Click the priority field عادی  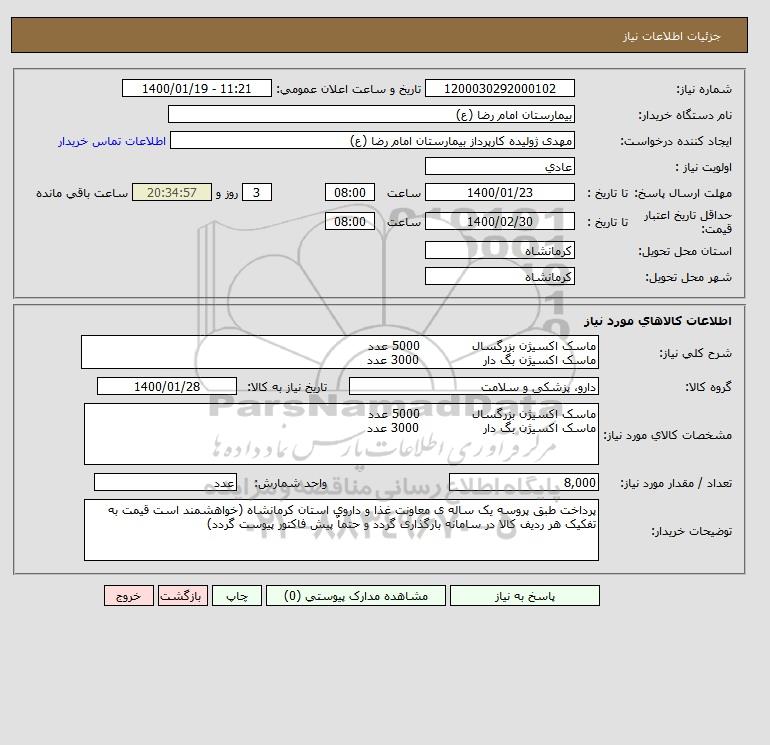tap(499, 166)
